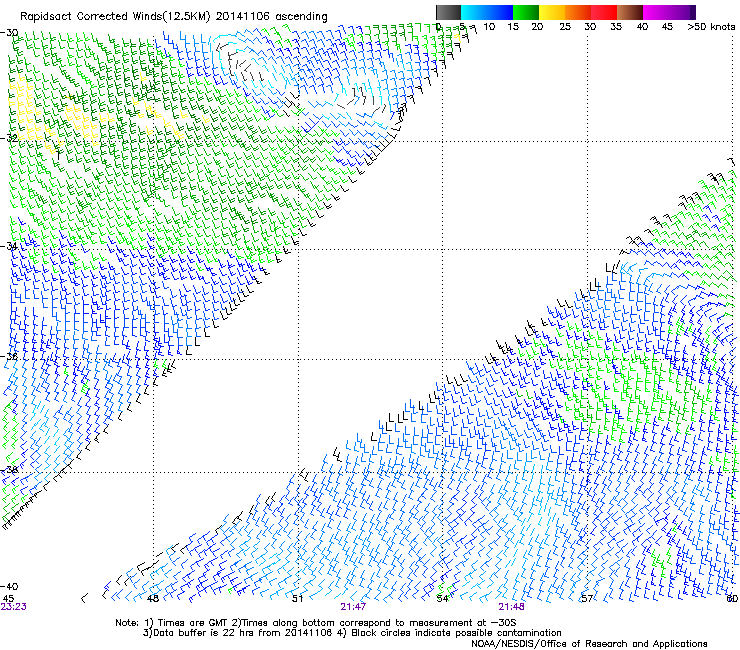Click the '10' label under the color bar
Screen dimensions: 740x650
point(489,27)
